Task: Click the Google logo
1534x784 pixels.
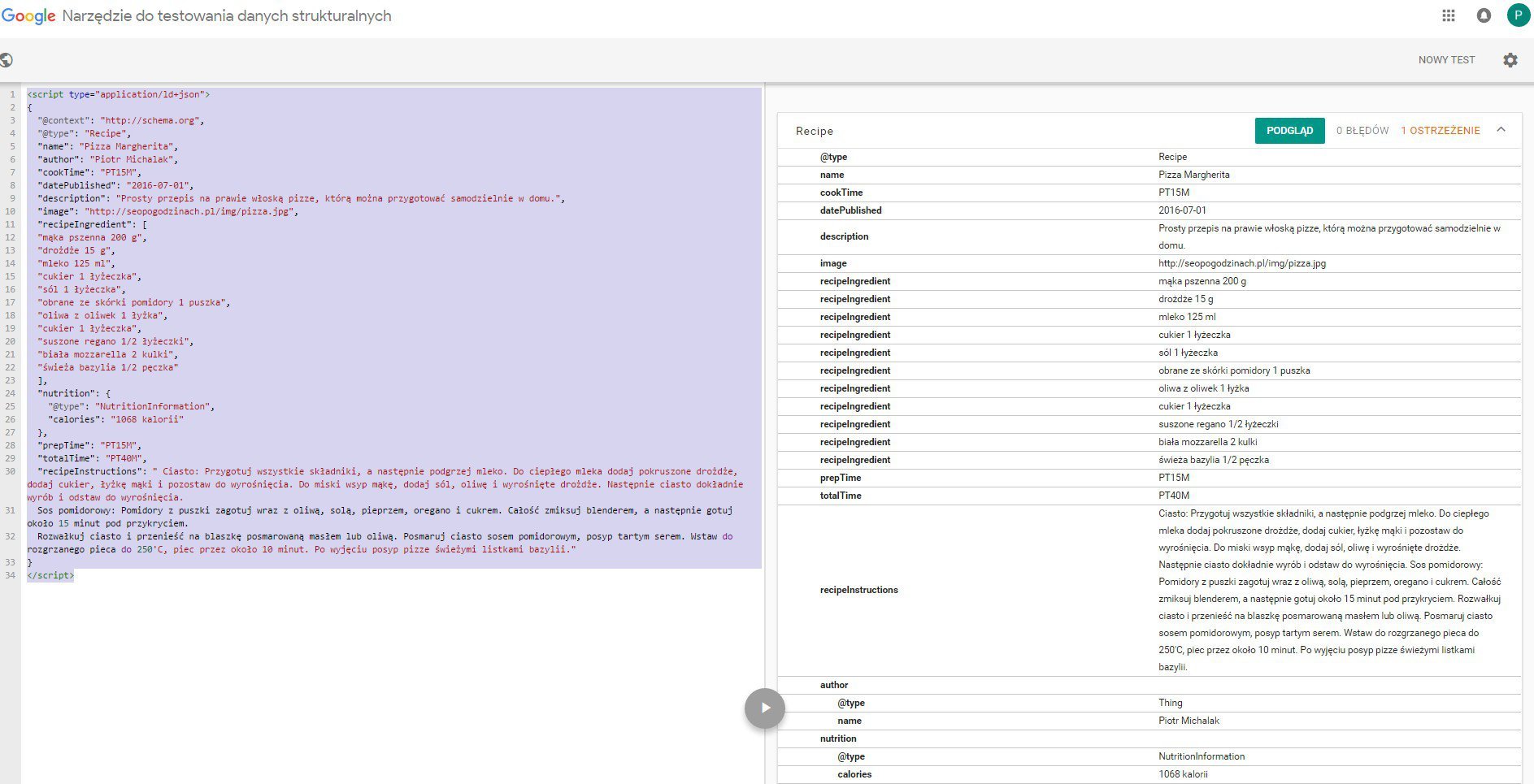Action: click(28, 16)
